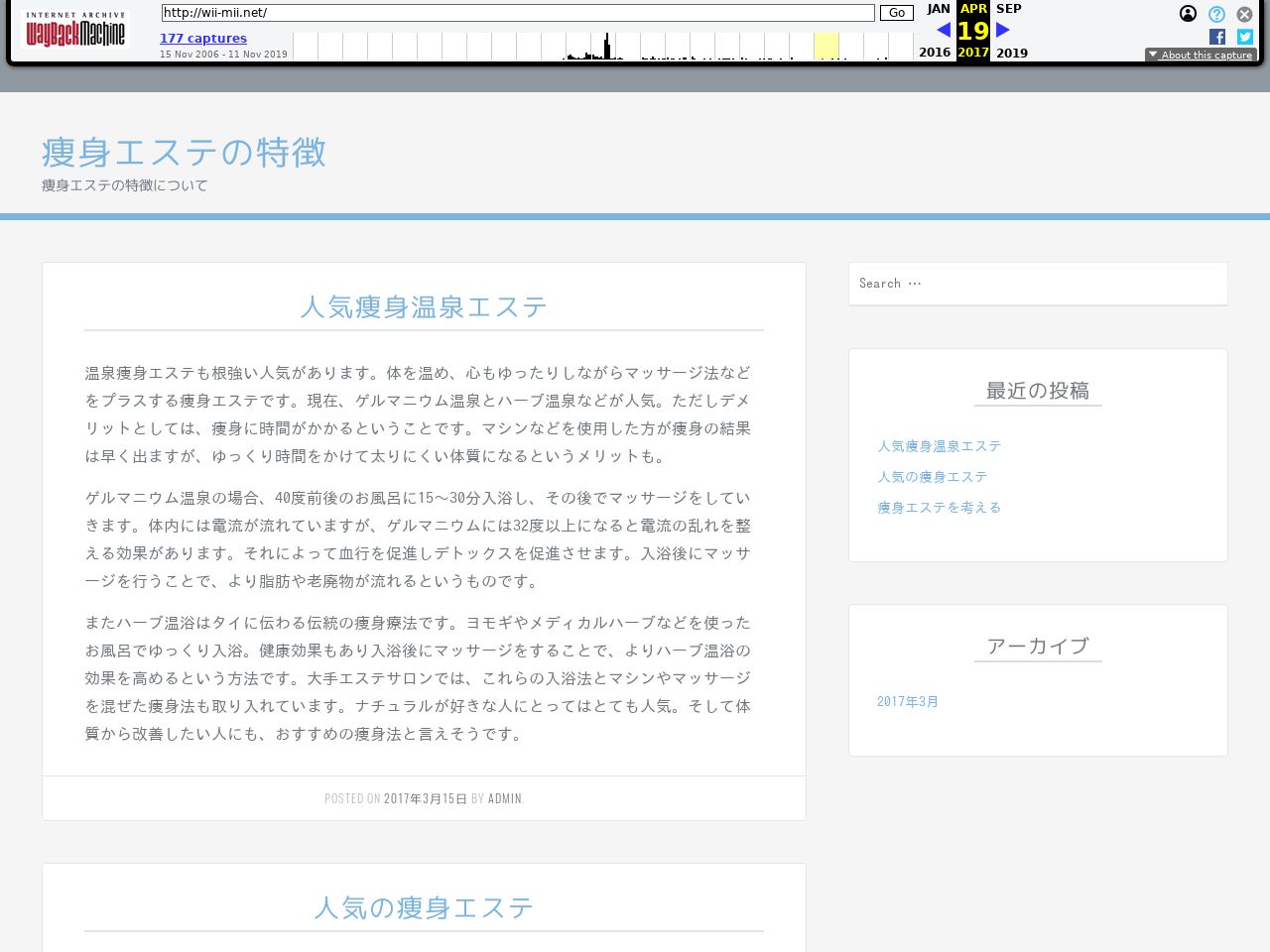Open post title 人気痩身温泉エステ
This screenshot has height=952, width=1270.
(424, 307)
